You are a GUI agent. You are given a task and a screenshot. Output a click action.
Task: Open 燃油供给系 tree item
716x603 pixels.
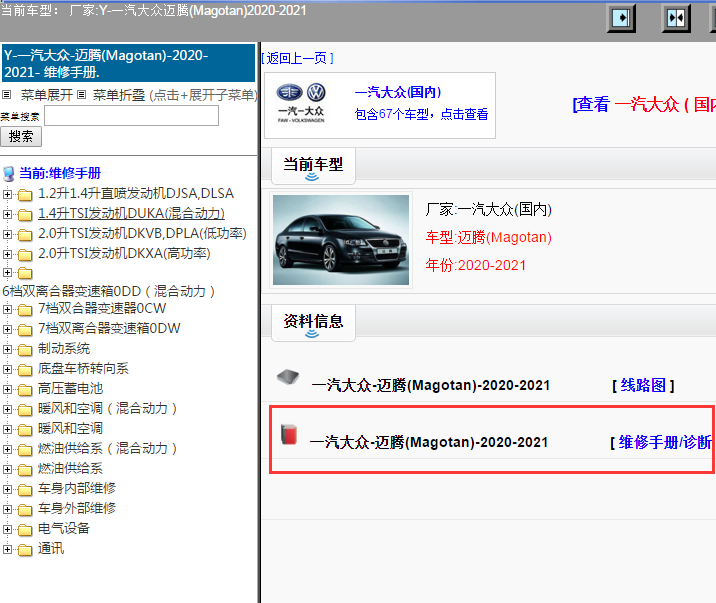[x=70, y=468]
